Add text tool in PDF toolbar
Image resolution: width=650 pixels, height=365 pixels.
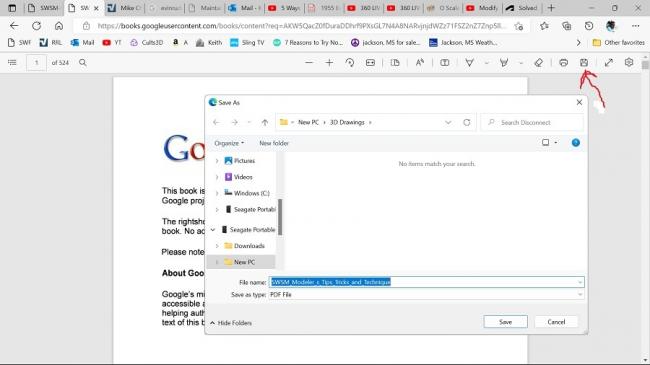coord(444,63)
